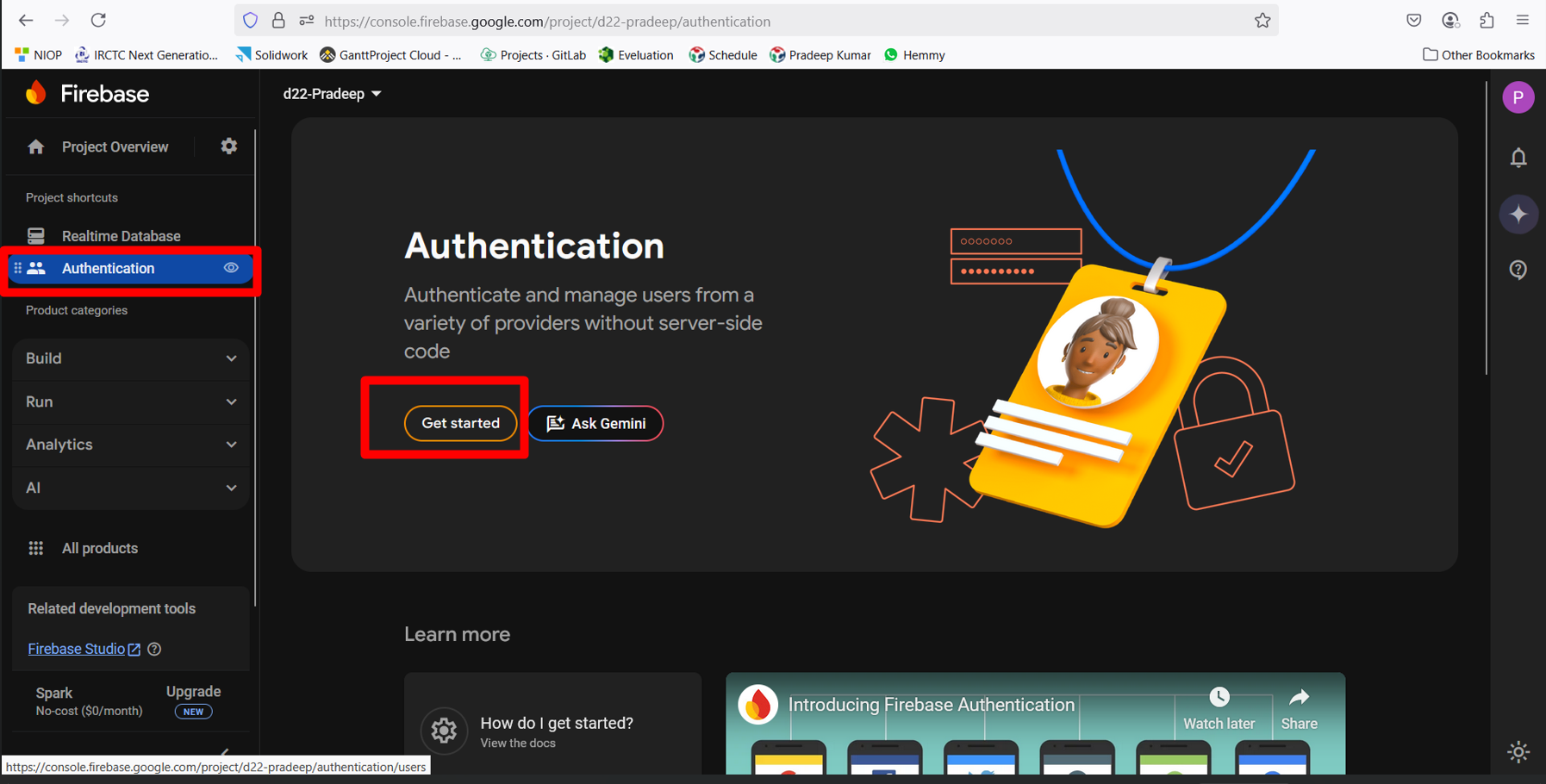
Task: Open Projects GitLab bookmark
Action: tap(533, 55)
